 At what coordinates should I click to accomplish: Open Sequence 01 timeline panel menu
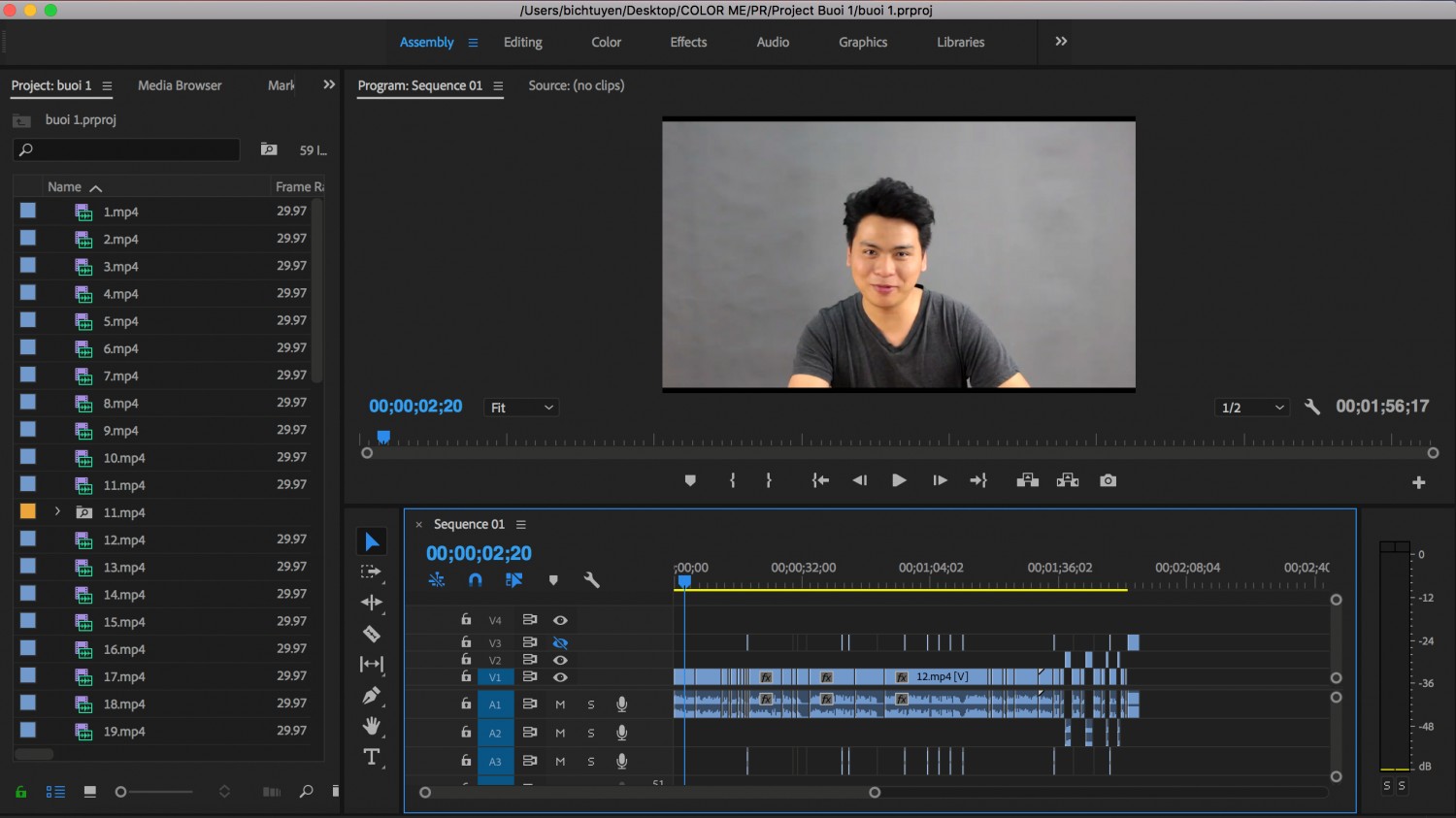[521, 525]
